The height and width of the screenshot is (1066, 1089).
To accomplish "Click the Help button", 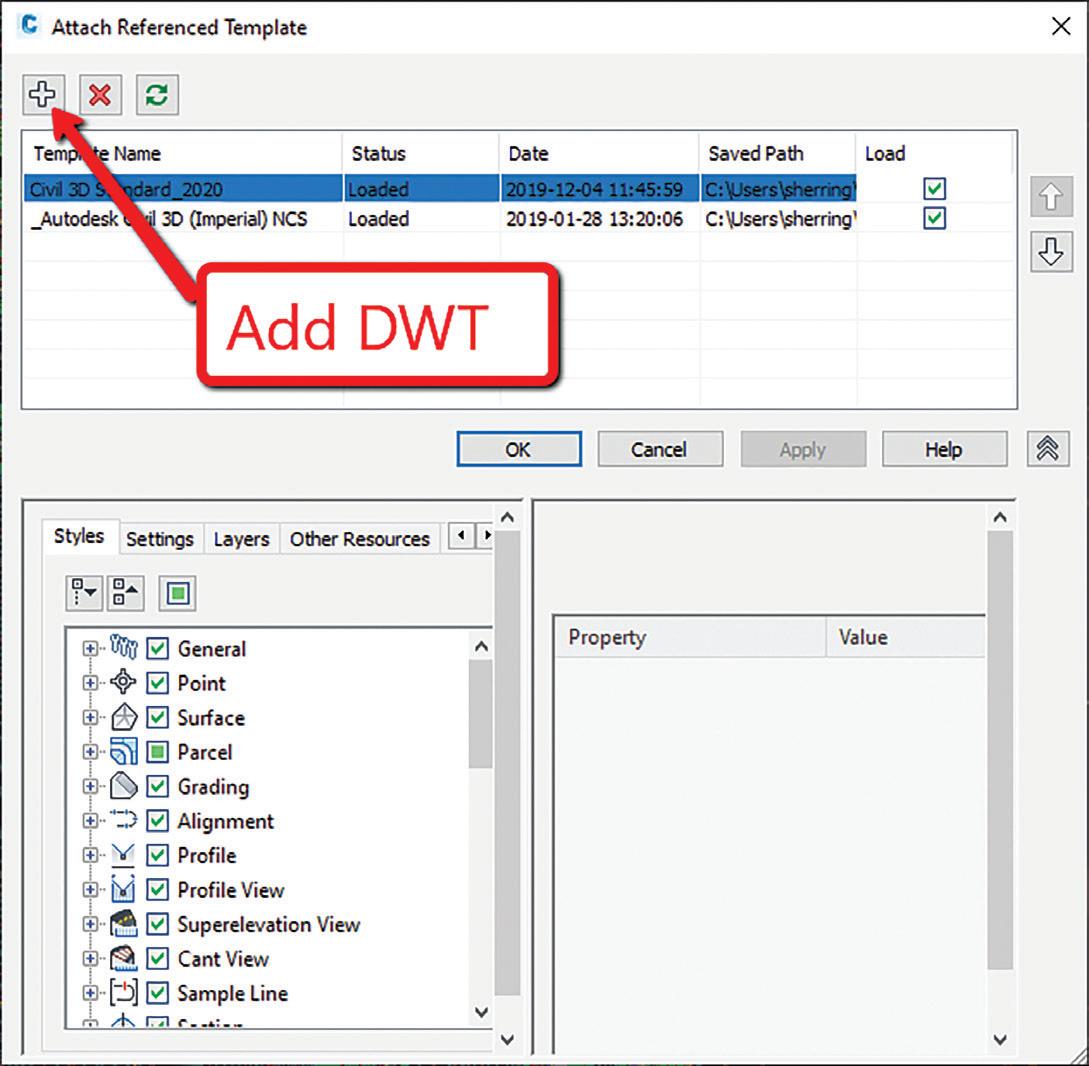I will (944, 449).
